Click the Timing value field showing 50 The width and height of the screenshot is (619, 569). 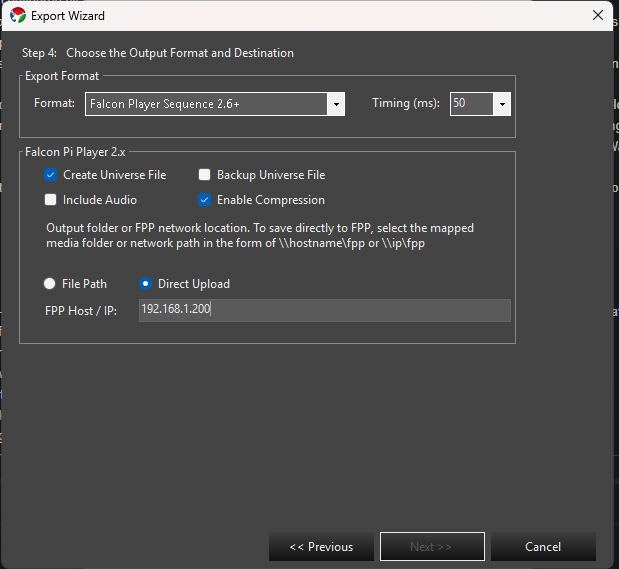[471, 104]
